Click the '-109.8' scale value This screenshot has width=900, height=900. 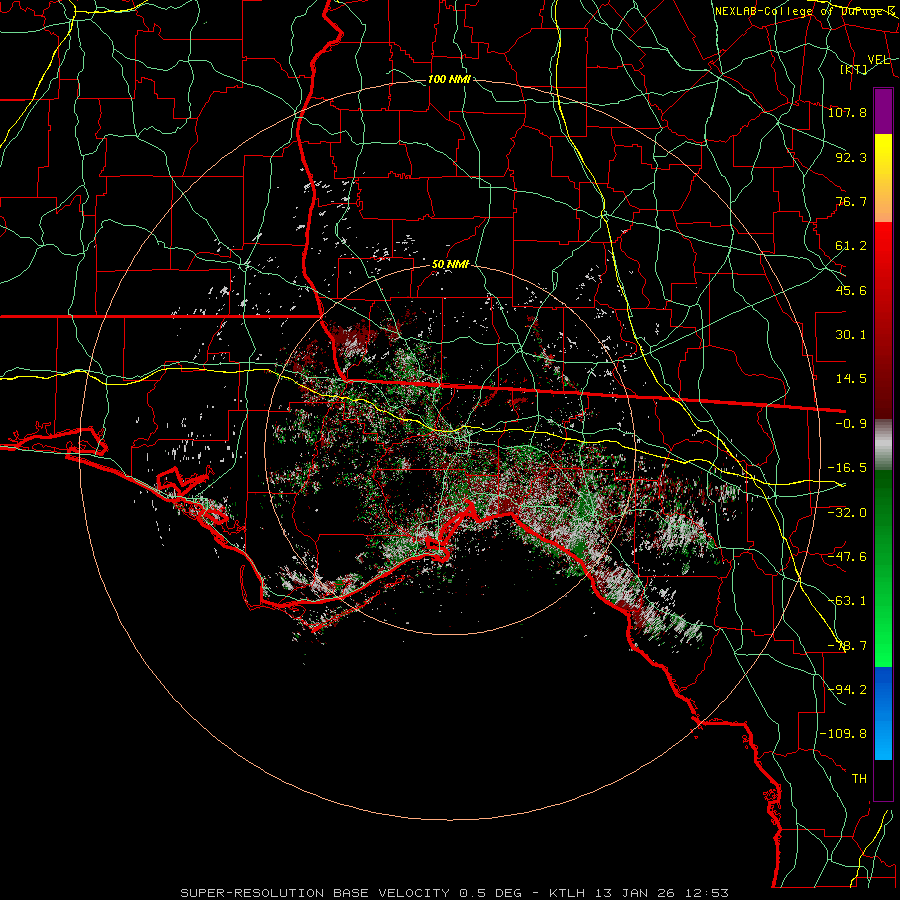click(x=843, y=734)
